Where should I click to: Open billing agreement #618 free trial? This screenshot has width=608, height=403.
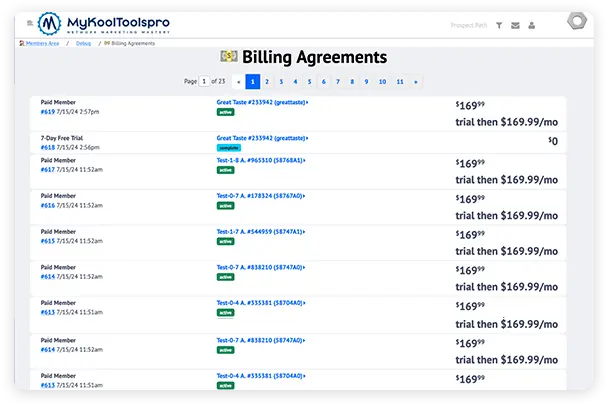47,146
